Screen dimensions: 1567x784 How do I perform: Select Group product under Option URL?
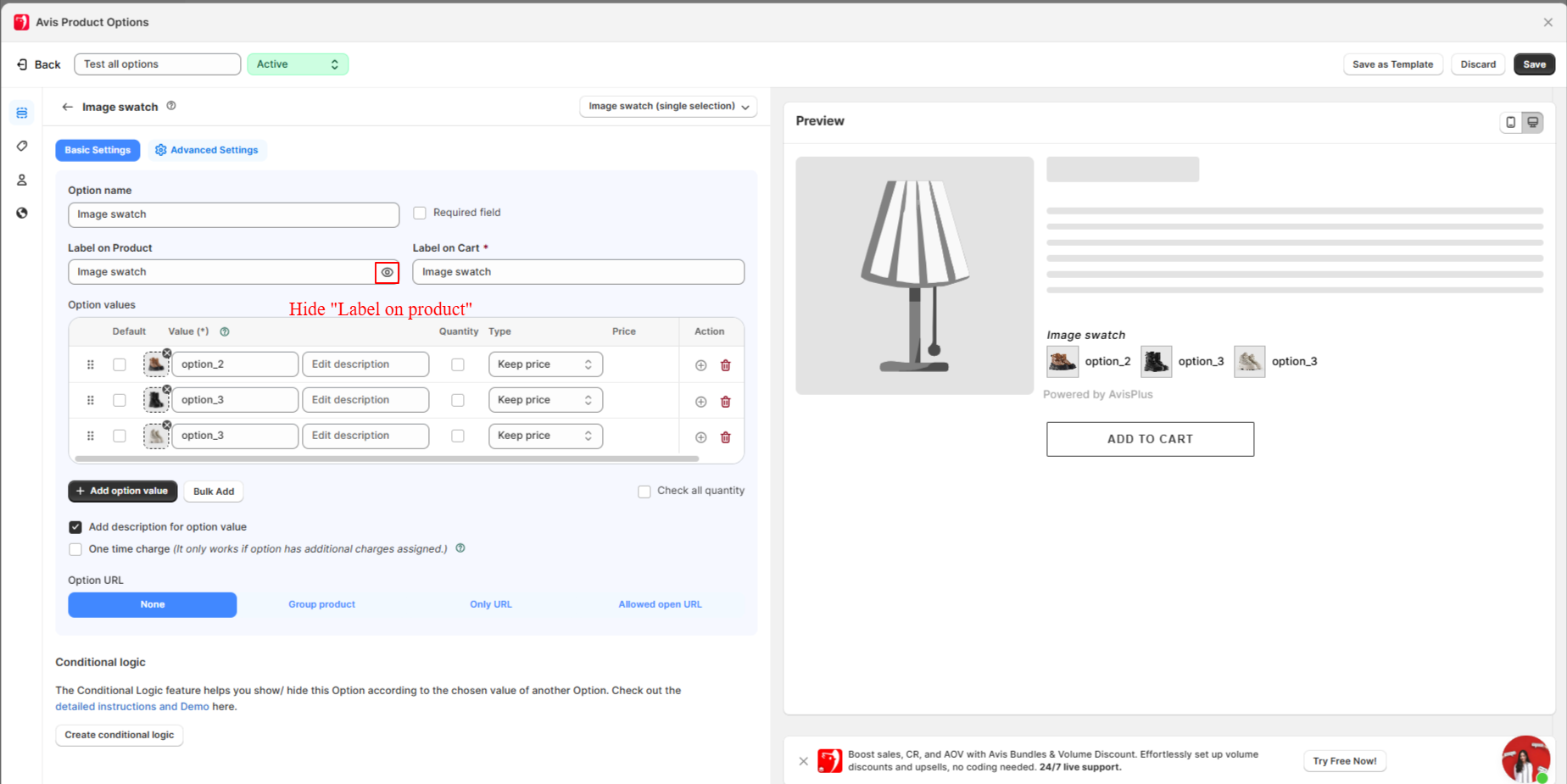point(321,604)
